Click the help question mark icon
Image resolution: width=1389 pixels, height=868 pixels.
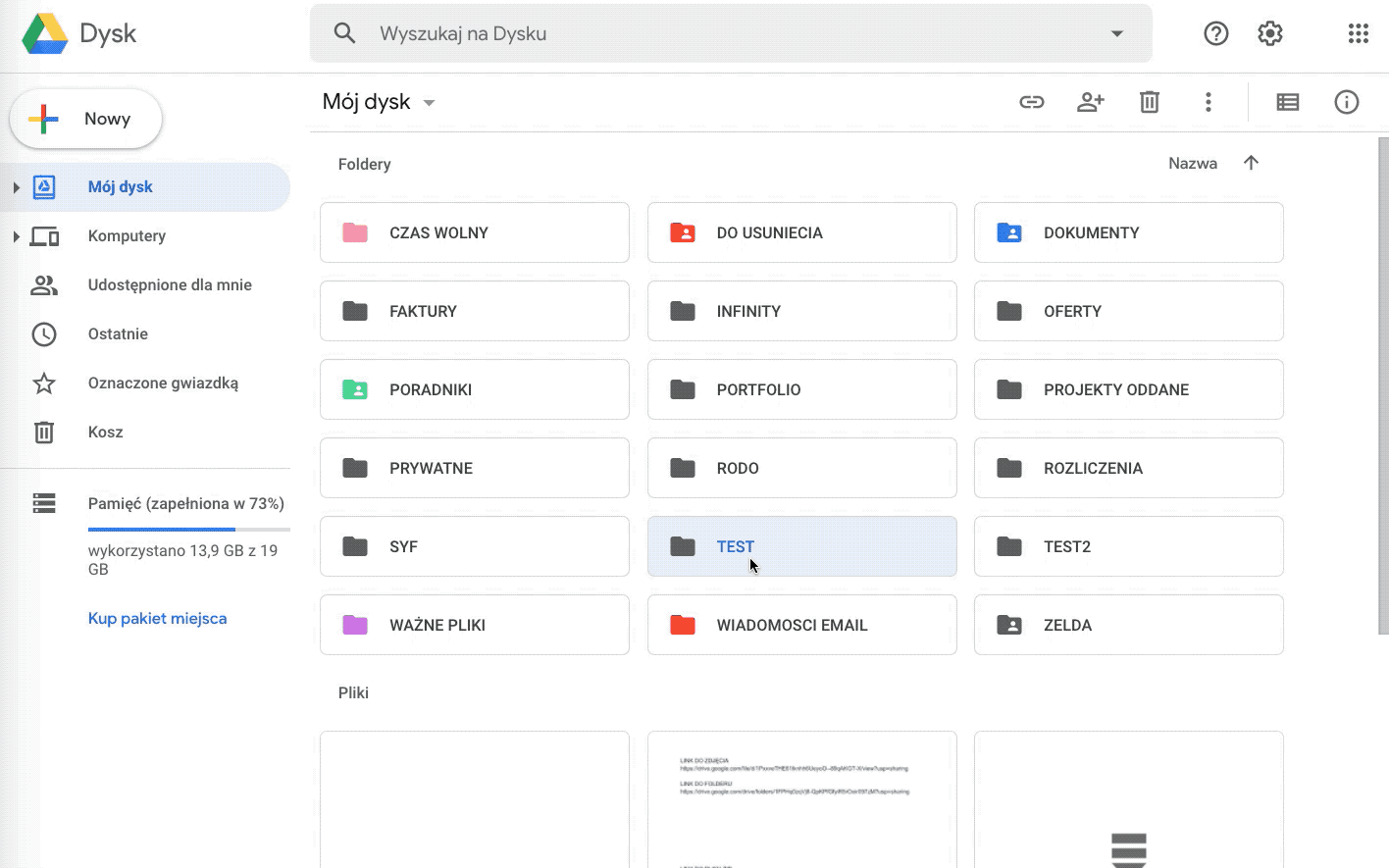(1215, 33)
